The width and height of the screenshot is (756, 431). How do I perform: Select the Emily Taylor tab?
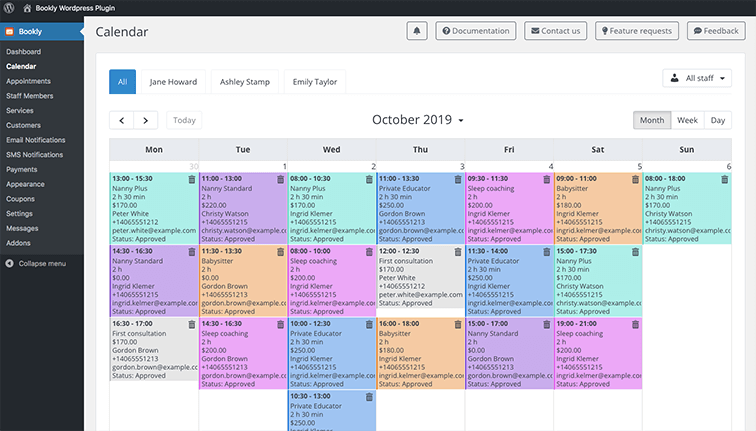click(x=315, y=82)
